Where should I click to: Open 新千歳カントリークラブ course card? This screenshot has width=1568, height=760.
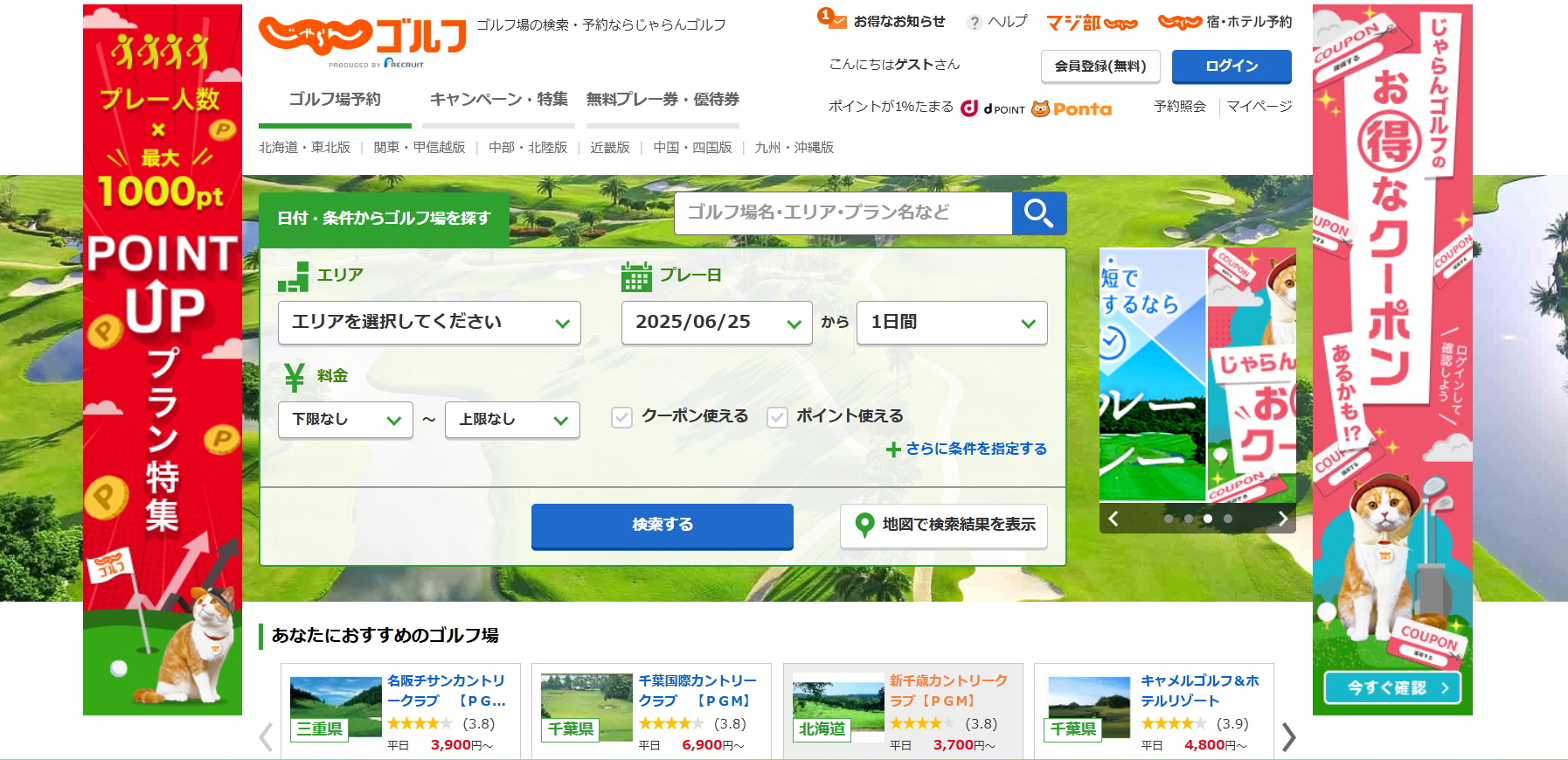click(x=903, y=712)
